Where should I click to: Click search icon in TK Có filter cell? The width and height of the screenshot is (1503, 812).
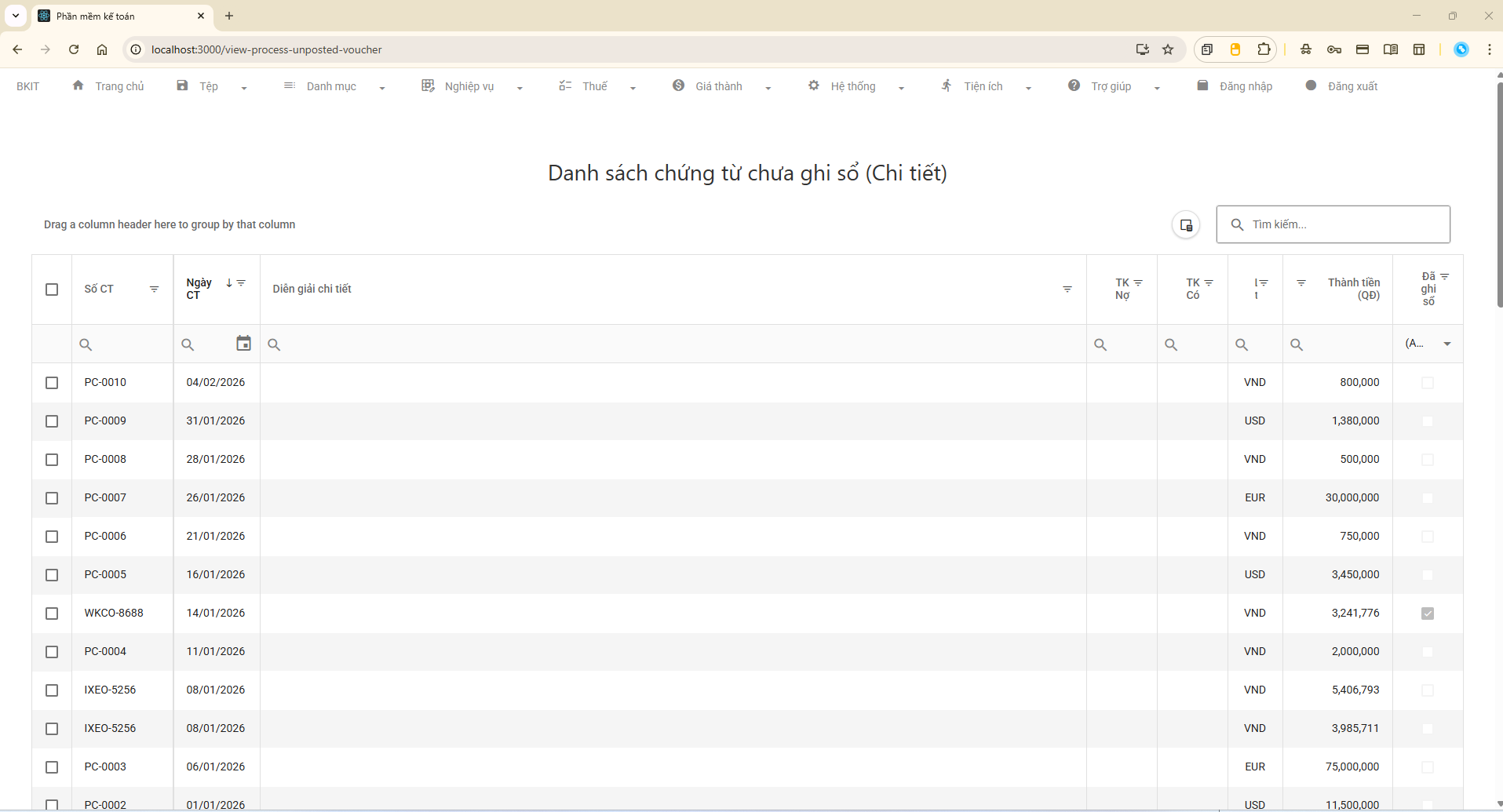point(1171,344)
